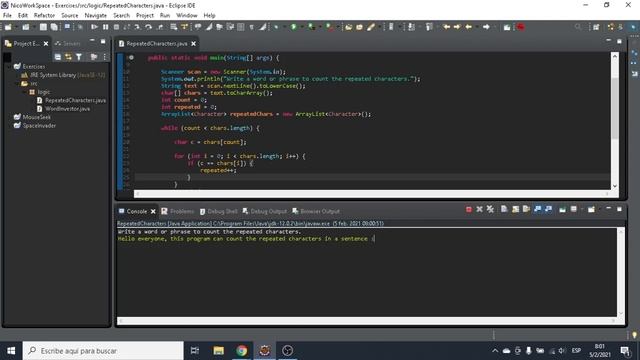Collapse the main method fold marker
This screenshot has height=360, width=640.
[131, 58]
